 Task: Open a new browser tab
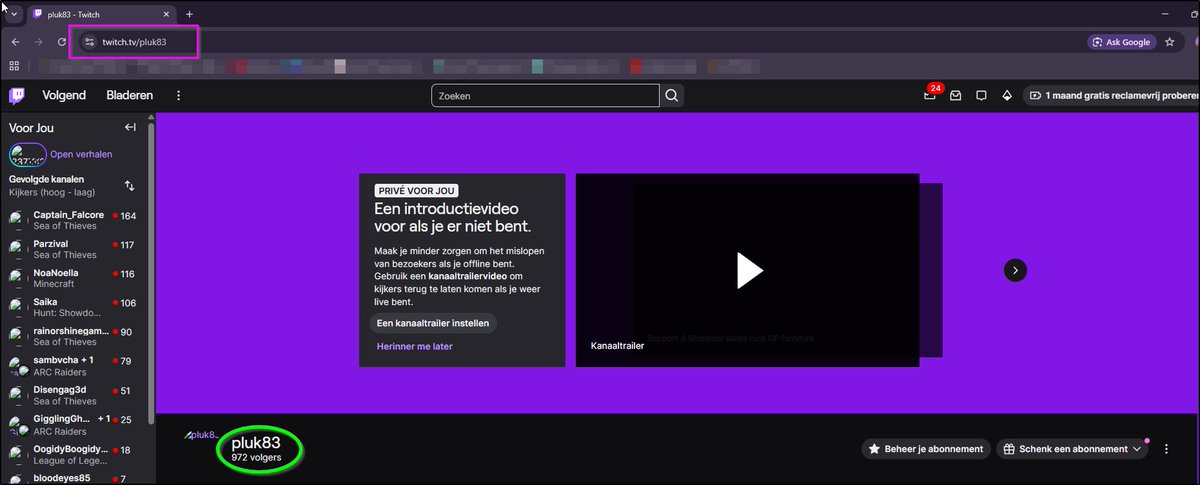coord(189,14)
